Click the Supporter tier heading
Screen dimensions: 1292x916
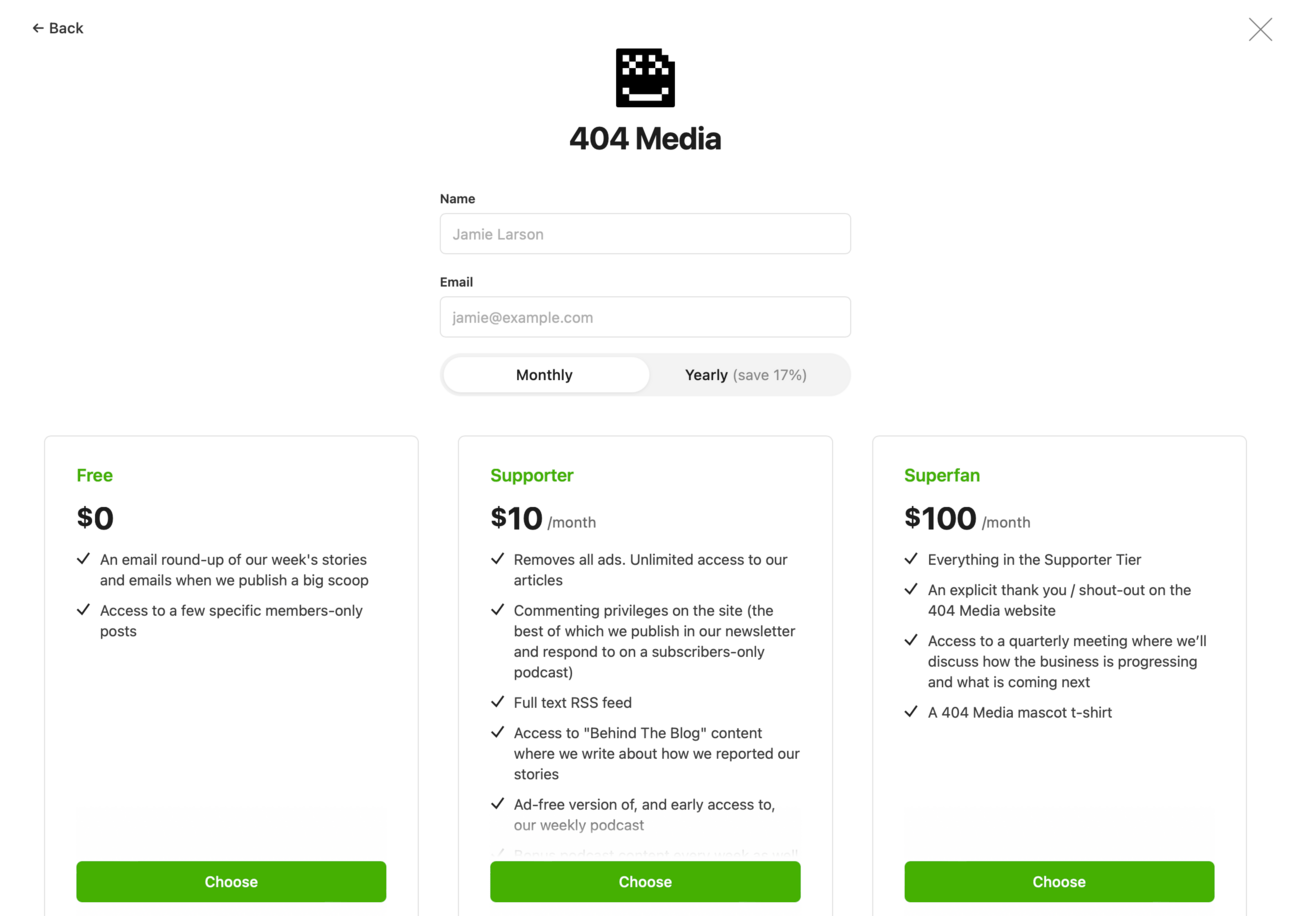pos(532,476)
